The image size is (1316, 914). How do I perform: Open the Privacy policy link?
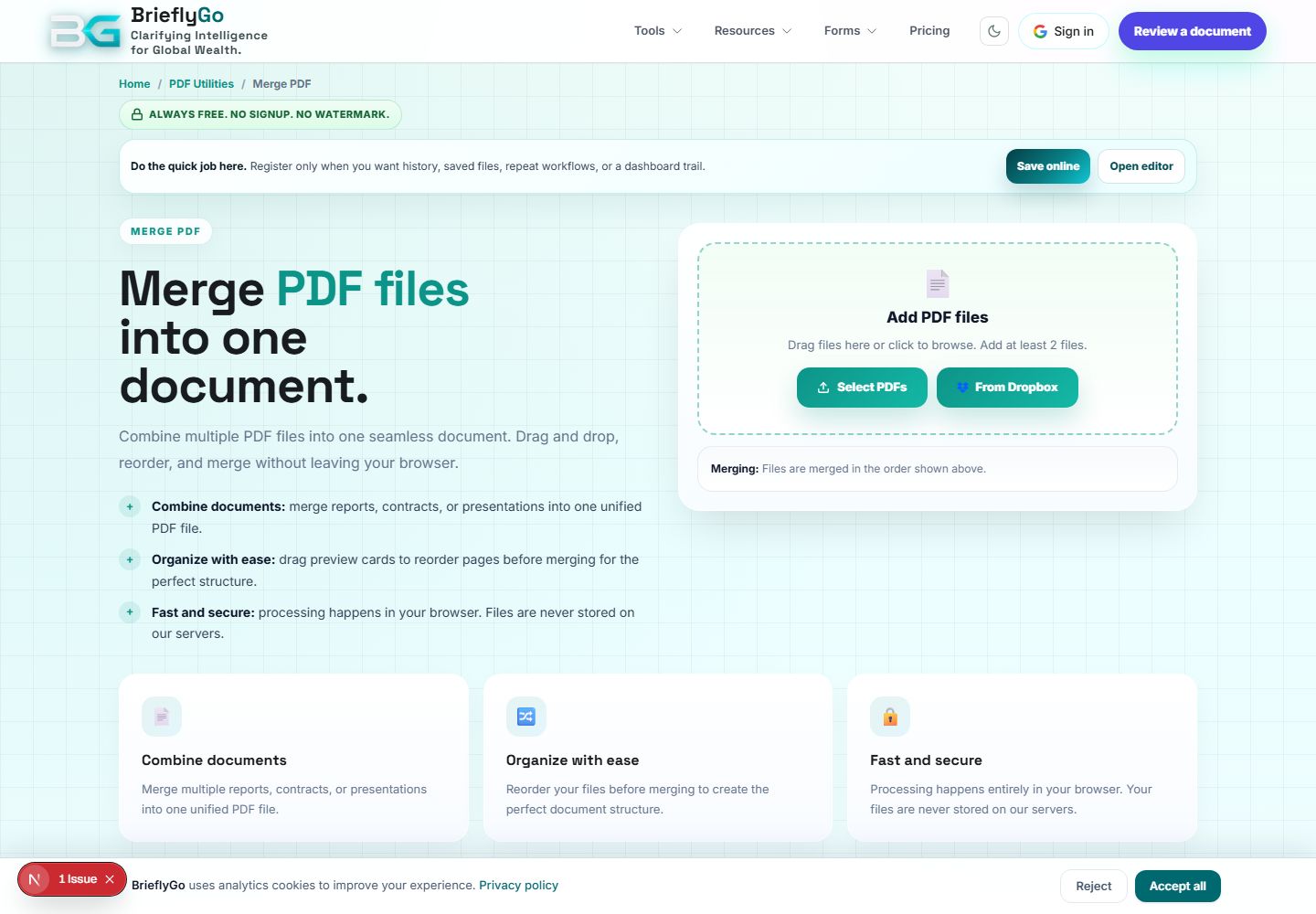(x=518, y=886)
